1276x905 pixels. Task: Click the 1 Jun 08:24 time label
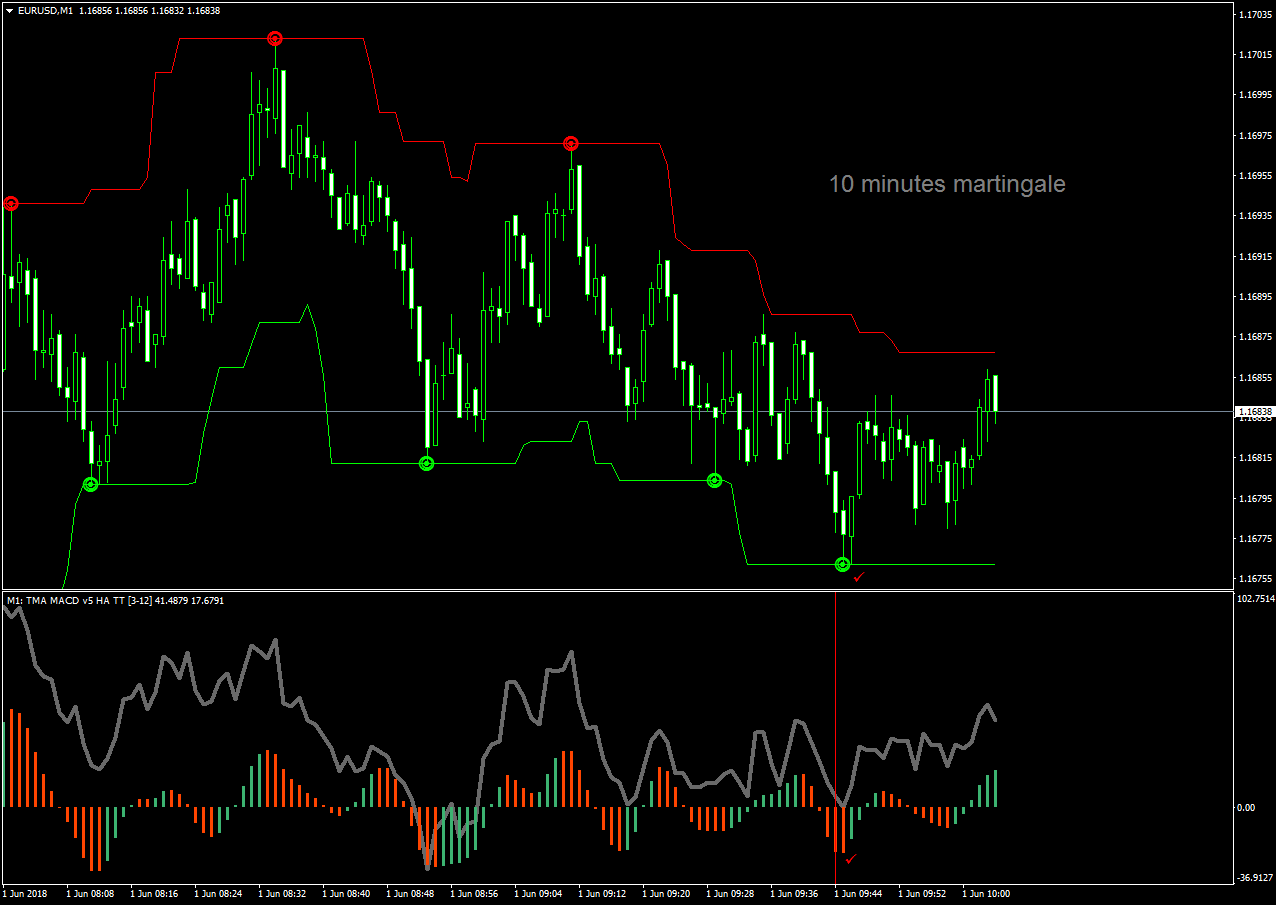click(x=219, y=894)
